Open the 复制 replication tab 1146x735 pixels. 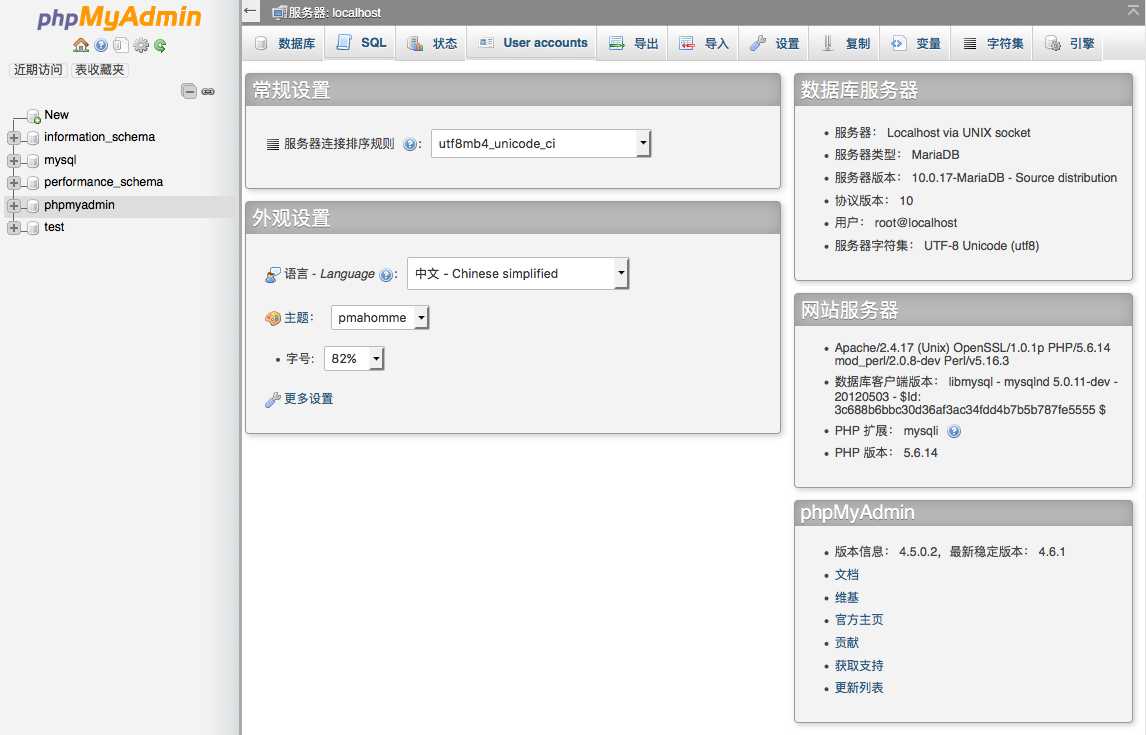point(846,43)
